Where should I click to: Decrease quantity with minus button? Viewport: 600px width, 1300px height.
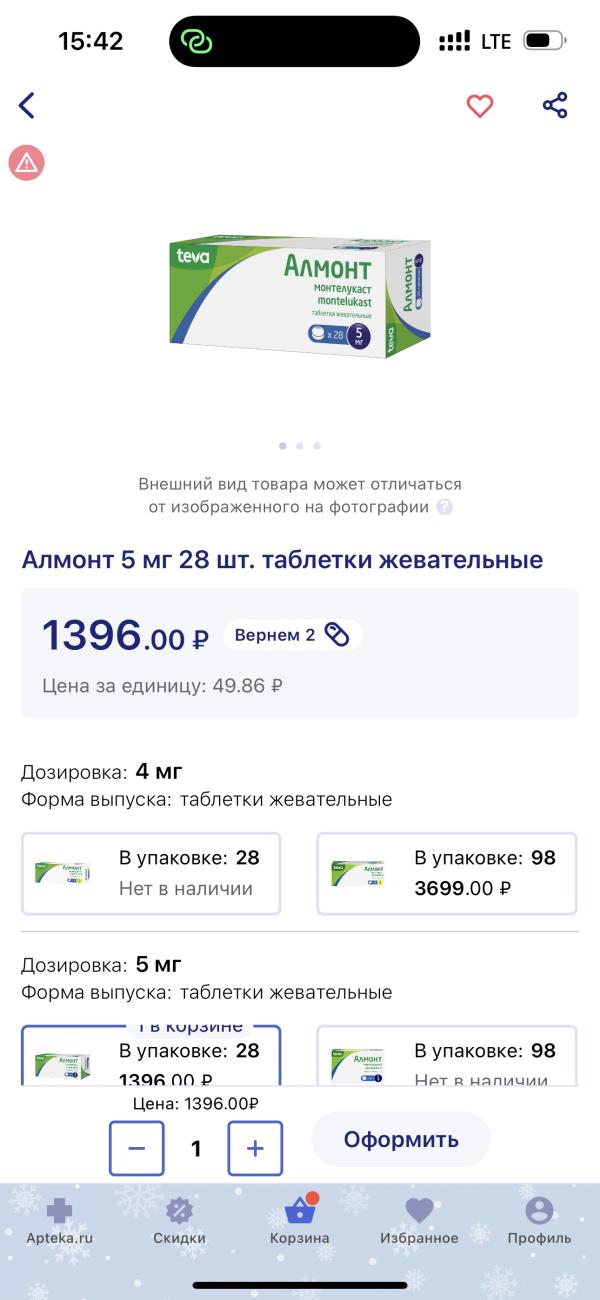click(x=137, y=1148)
